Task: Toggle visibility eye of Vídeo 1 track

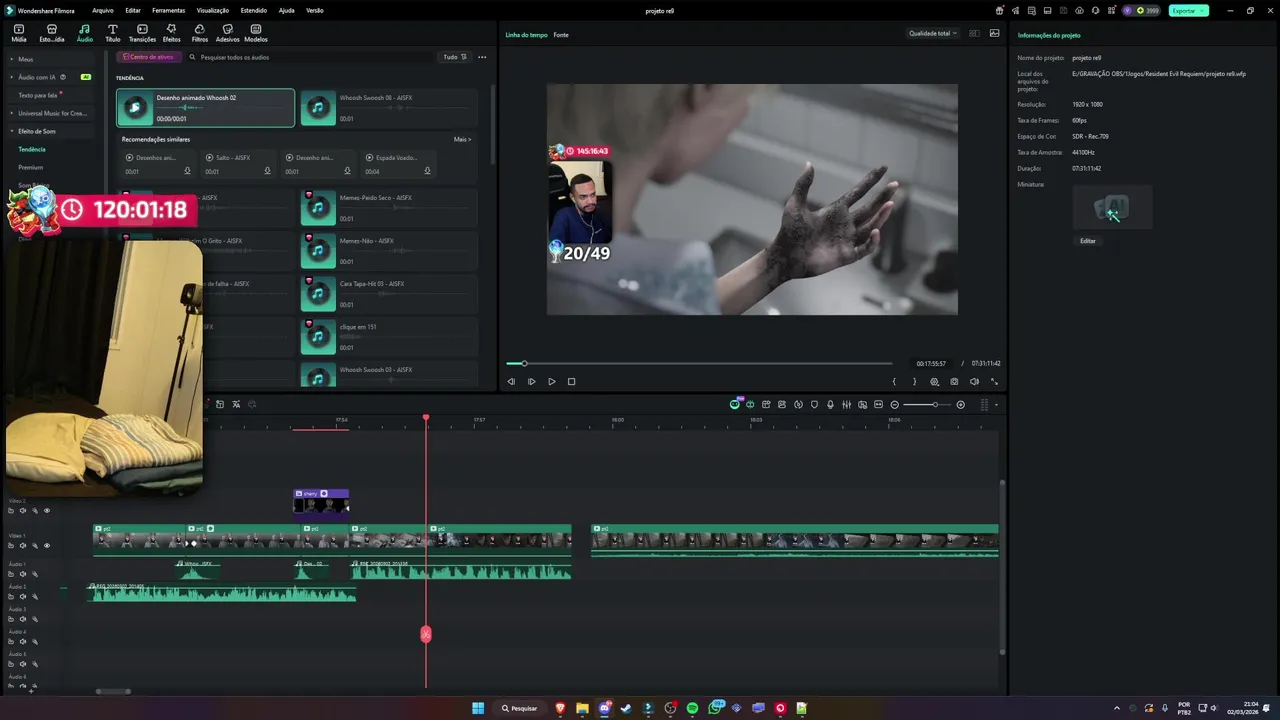Action: click(46, 545)
